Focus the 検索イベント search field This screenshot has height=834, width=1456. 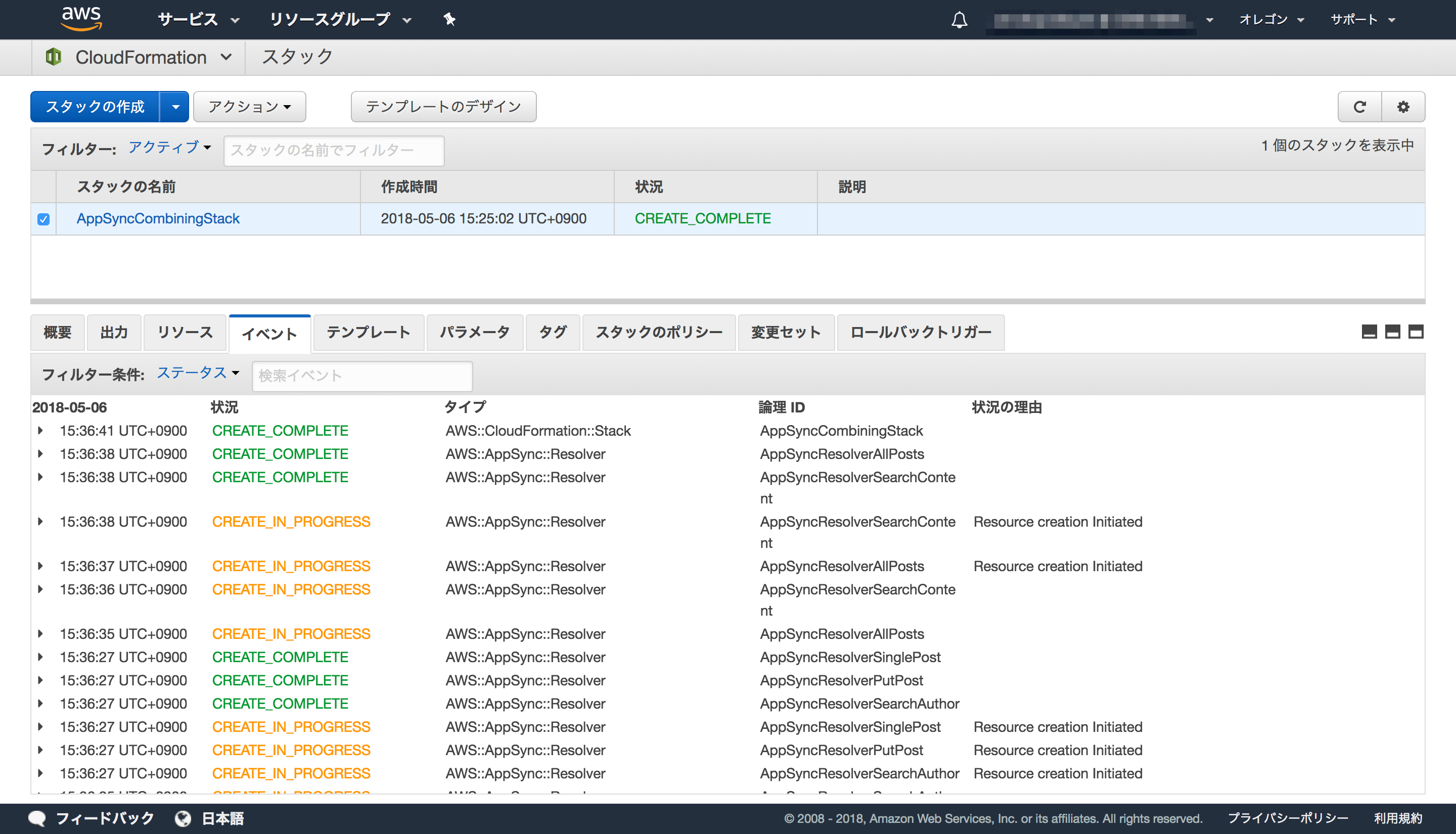coord(362,377)
